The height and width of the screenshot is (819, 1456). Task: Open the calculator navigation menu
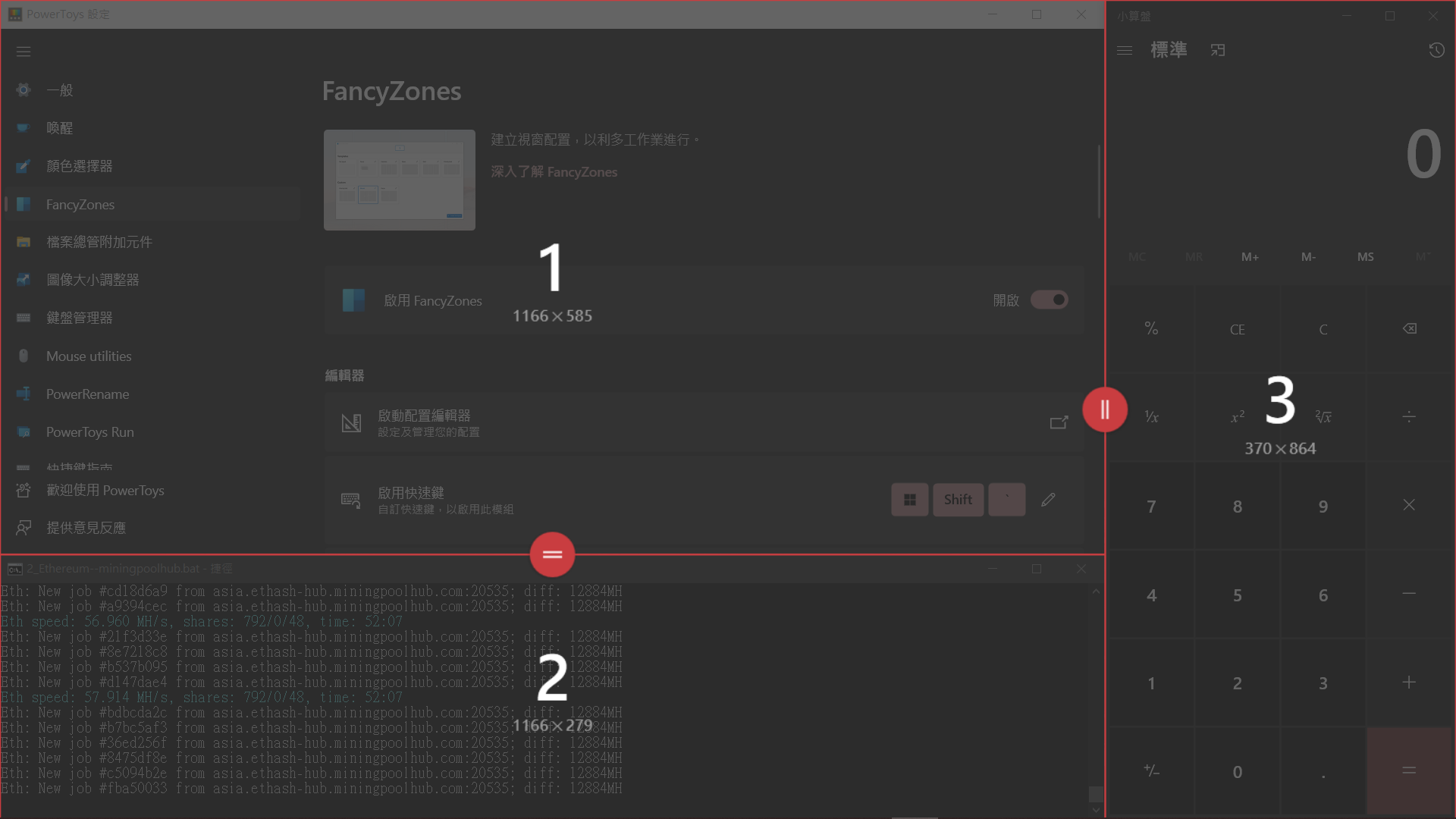pos(1125,50)
